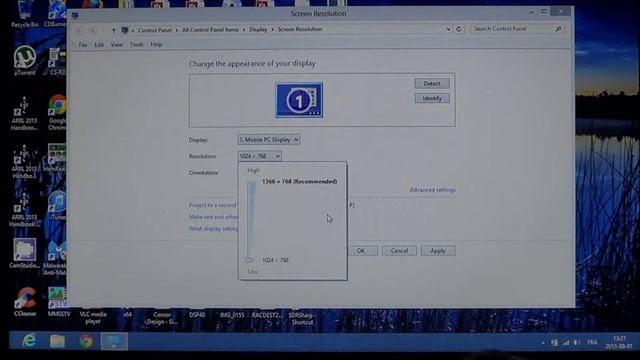Open the Malwarebytes Anti-Malware desktop shortcut
The height and width of the screenshot is (360, 640).
[x=57, y=258]
